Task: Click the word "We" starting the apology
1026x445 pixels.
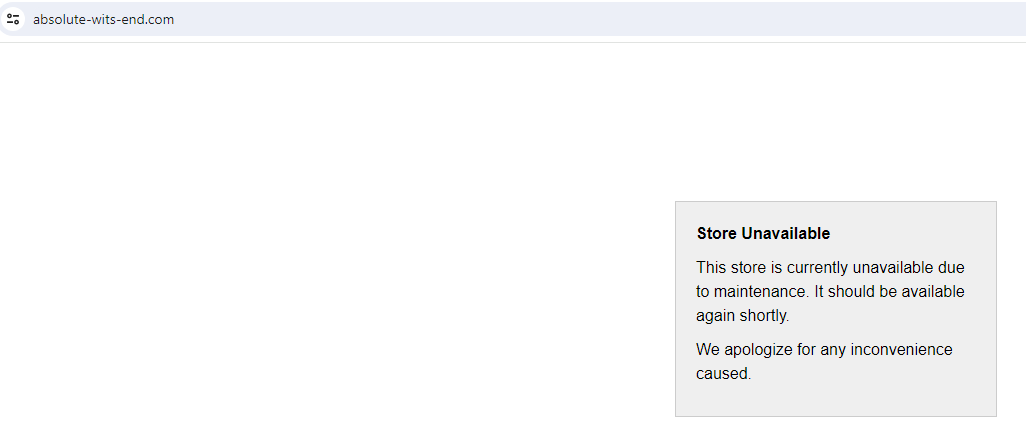Action: pyautogui.click(x=708, y=349)
